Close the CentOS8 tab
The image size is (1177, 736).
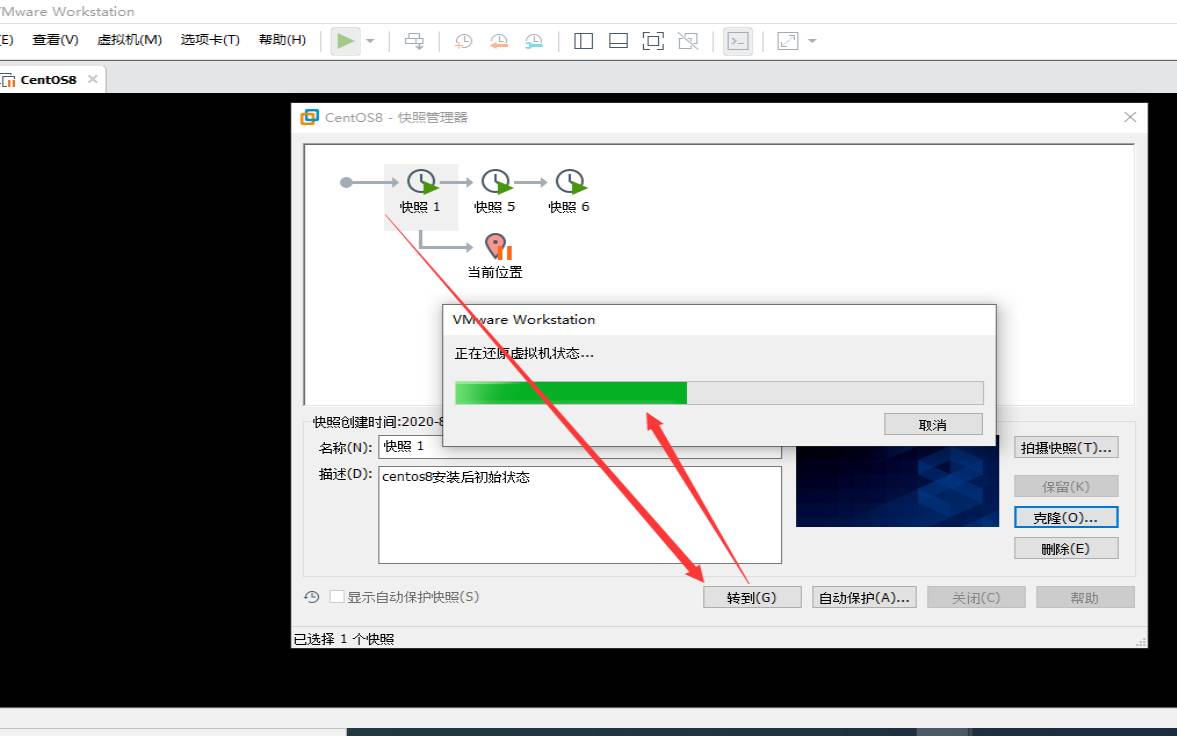92,79
